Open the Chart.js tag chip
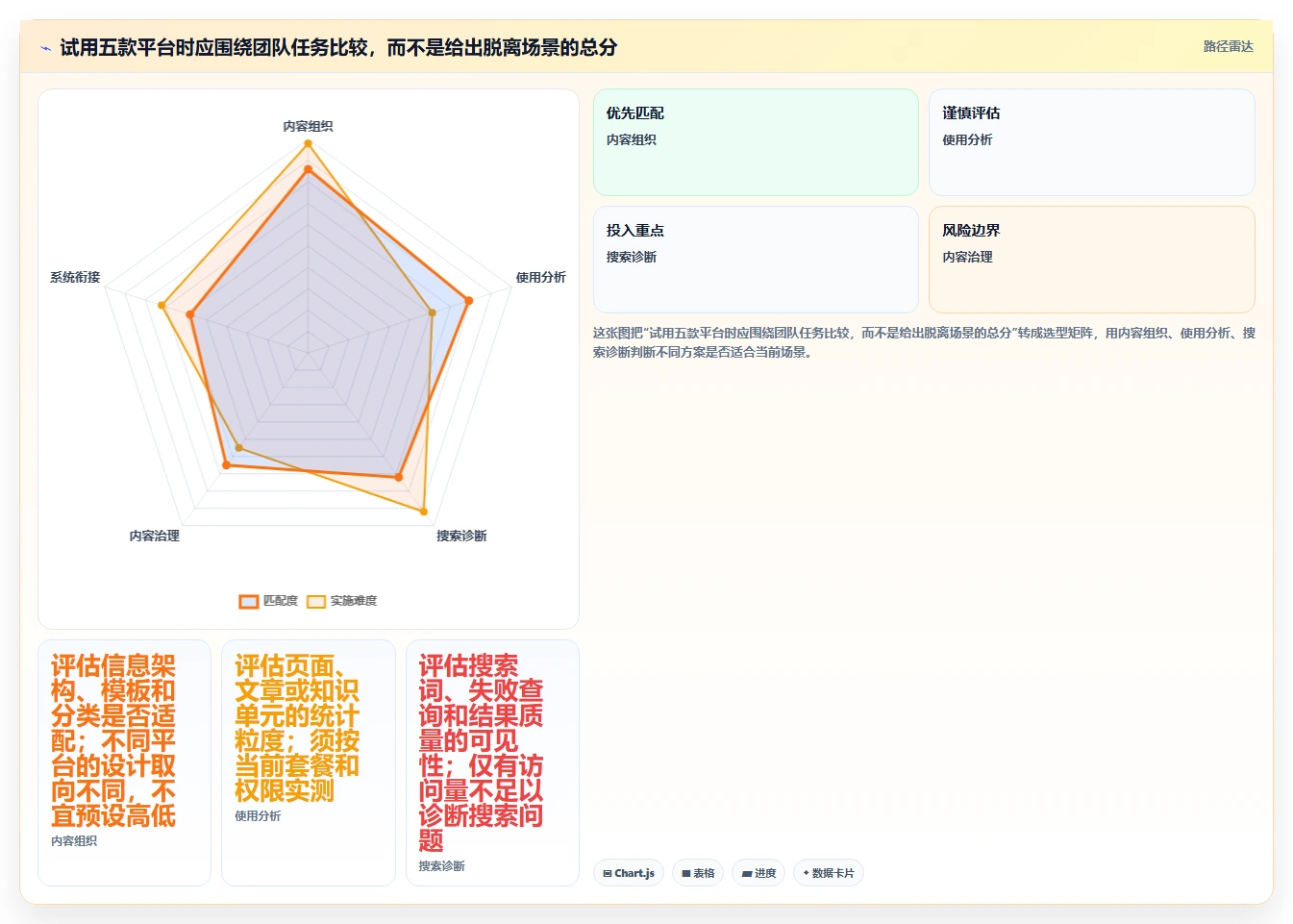 629,873
